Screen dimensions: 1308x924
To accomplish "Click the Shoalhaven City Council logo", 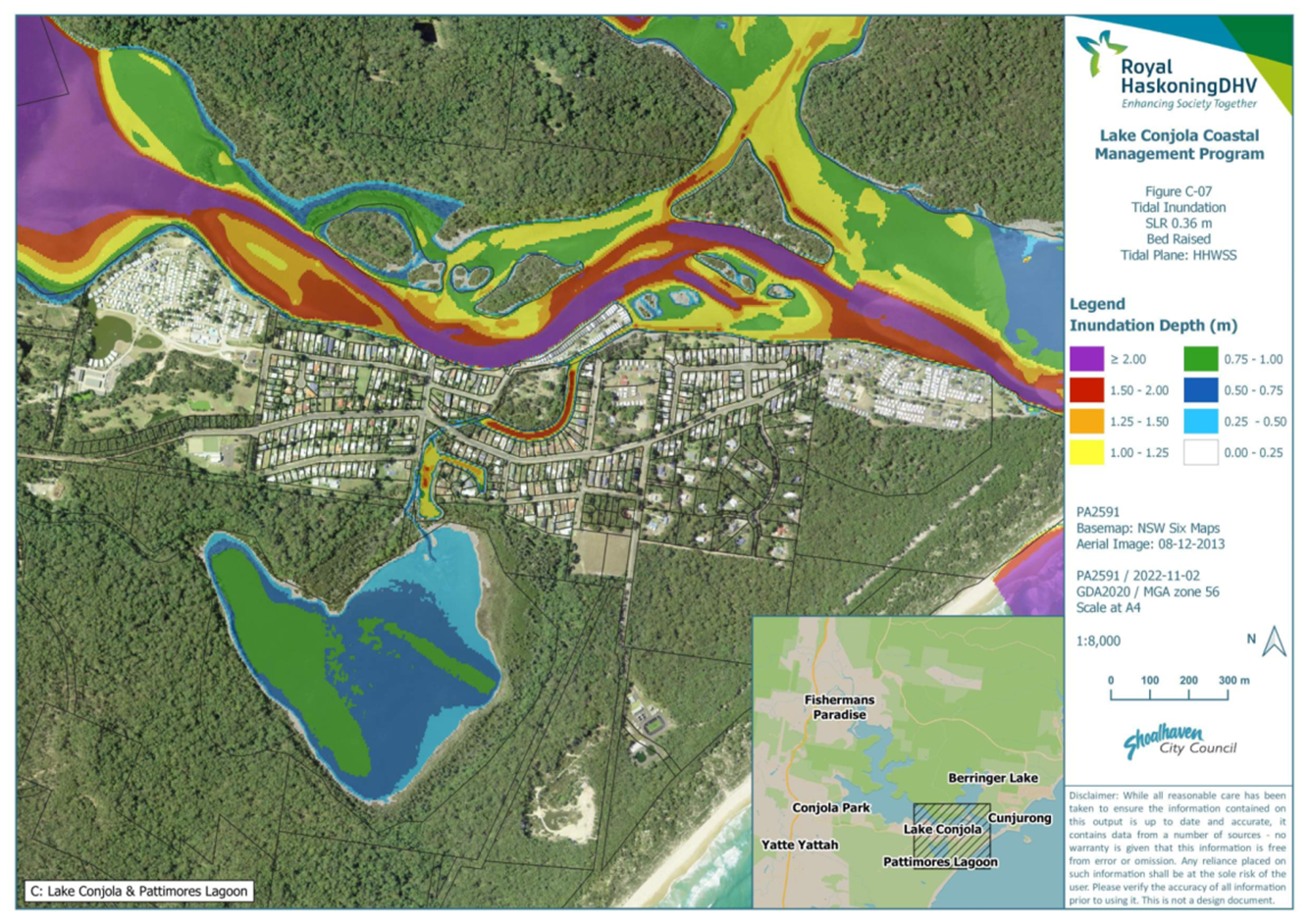I will [1178, 742].
